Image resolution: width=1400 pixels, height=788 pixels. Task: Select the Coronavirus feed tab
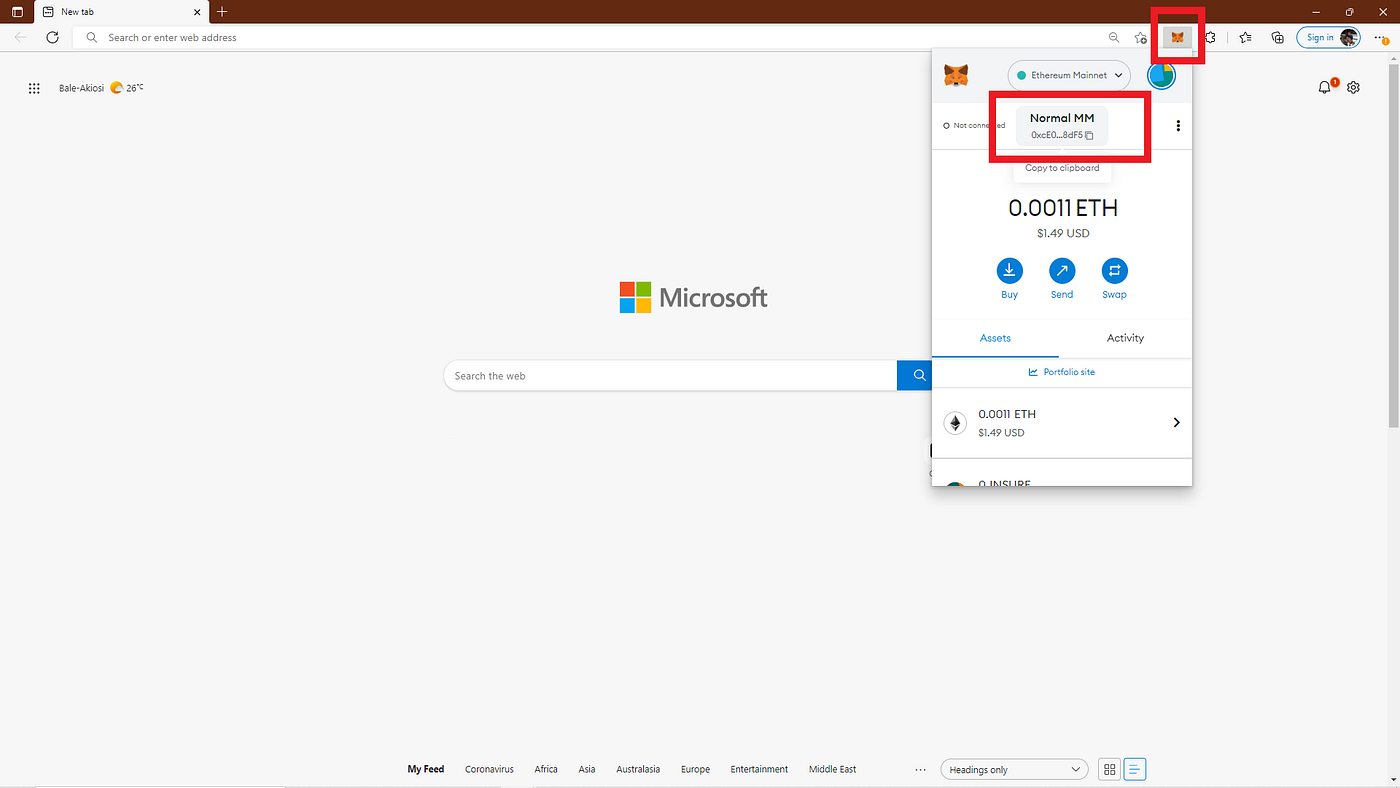489,769
